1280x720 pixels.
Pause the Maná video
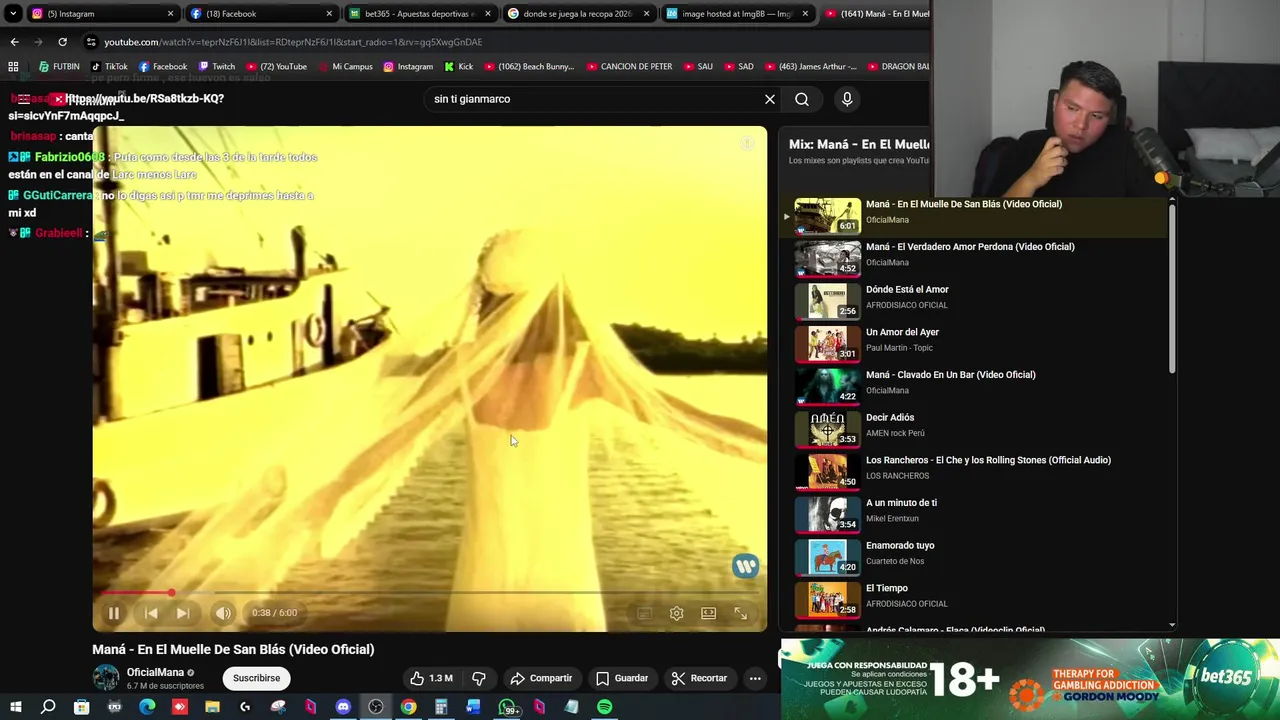[x=113, y=613]
